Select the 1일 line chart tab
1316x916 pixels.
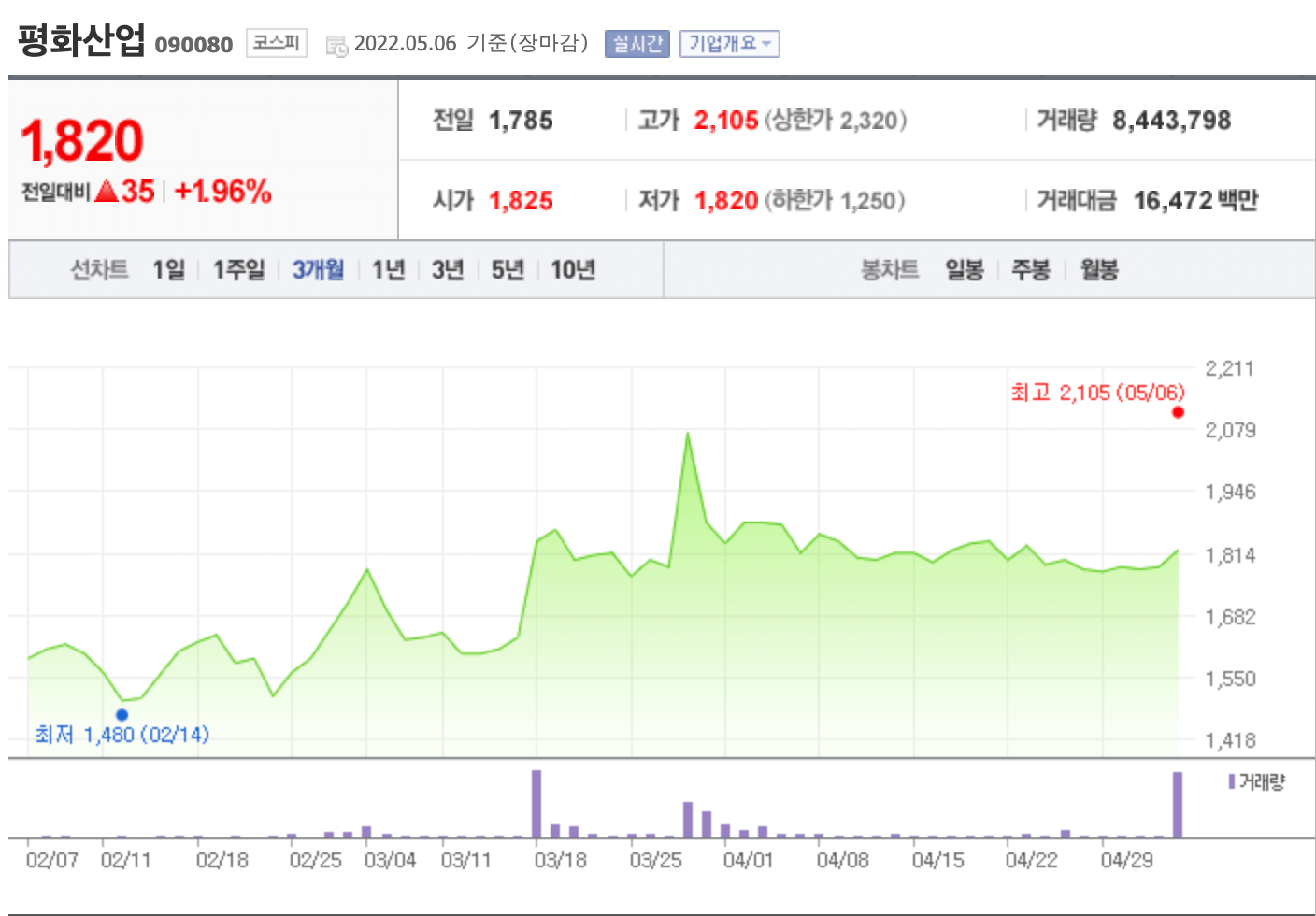(x=169, y=270)
